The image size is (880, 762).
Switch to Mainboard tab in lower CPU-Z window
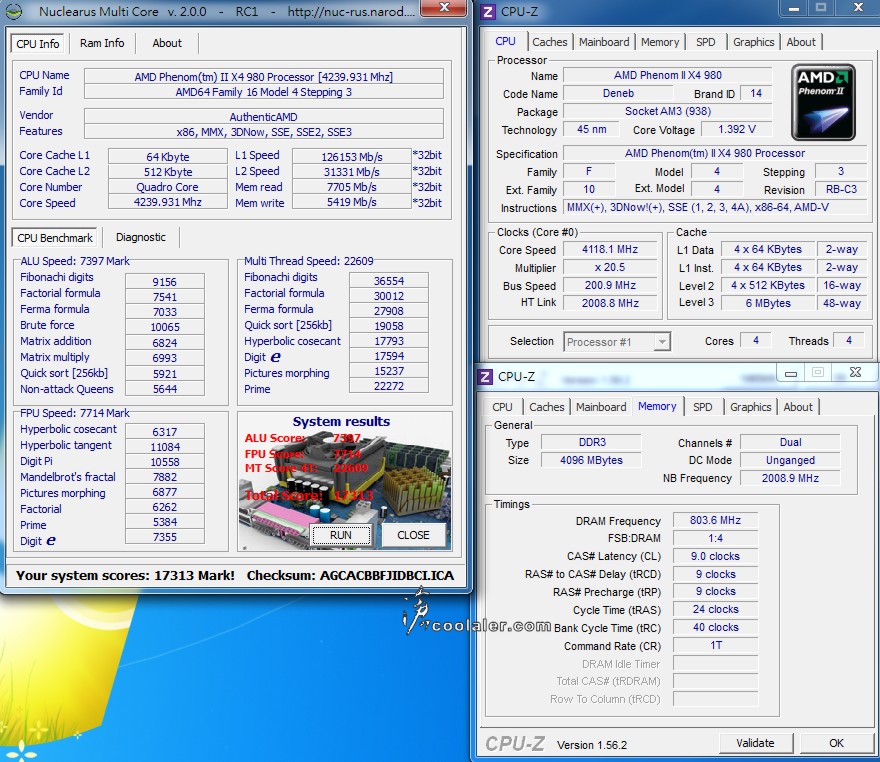(601, 407)
